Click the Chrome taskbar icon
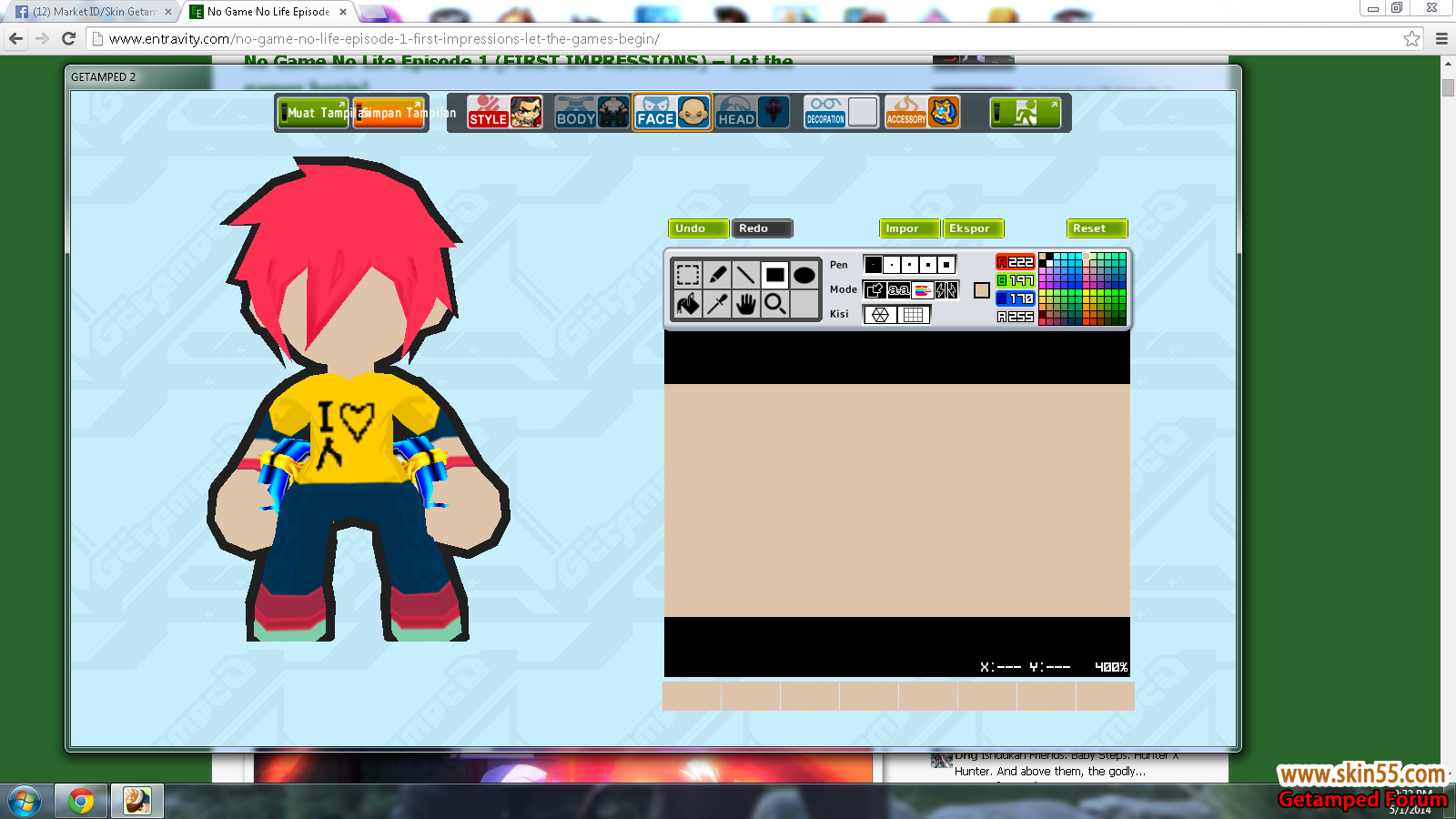Image resolution: width=1456 pixels, height=819 pixels. pos(81,802)
